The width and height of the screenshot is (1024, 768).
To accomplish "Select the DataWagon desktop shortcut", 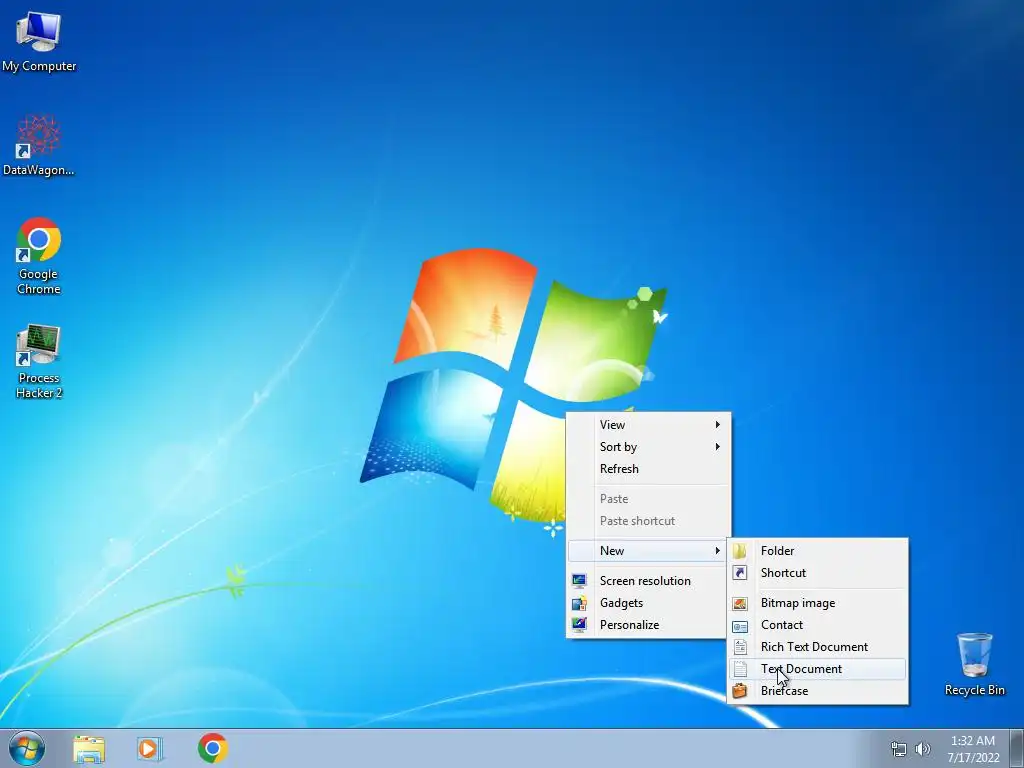I will (39, 145).
